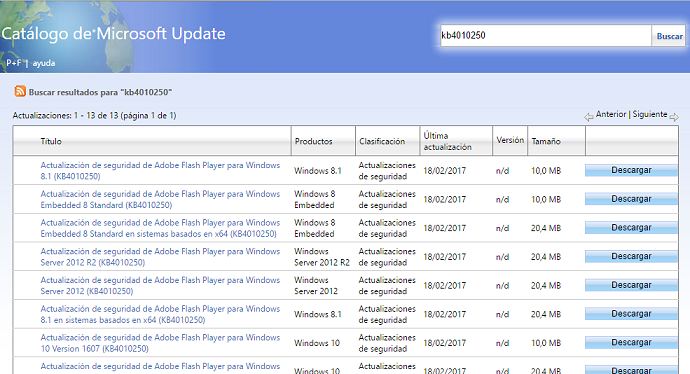
Task: Open the Embedded 8 Standard x64 update title
Action: pos(160,228)
